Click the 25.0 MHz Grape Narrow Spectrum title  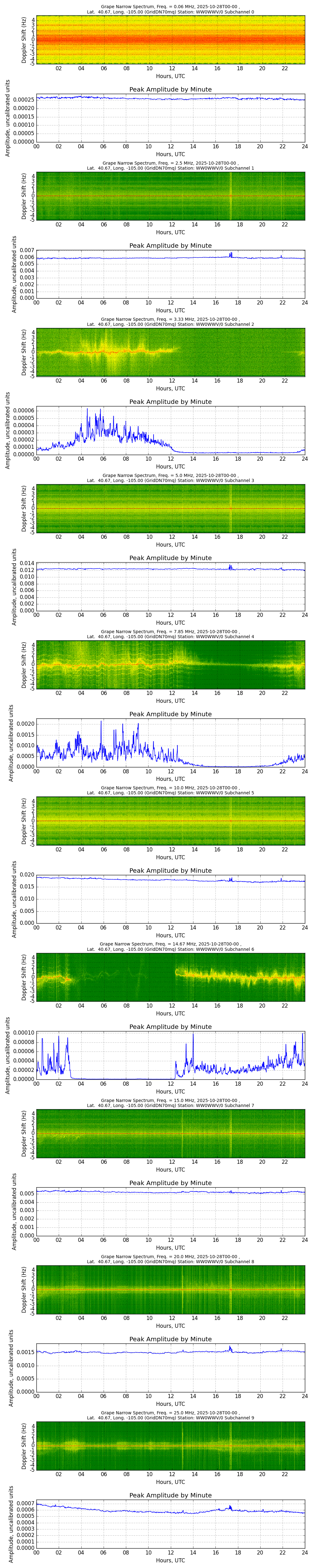coord(170,1413)
